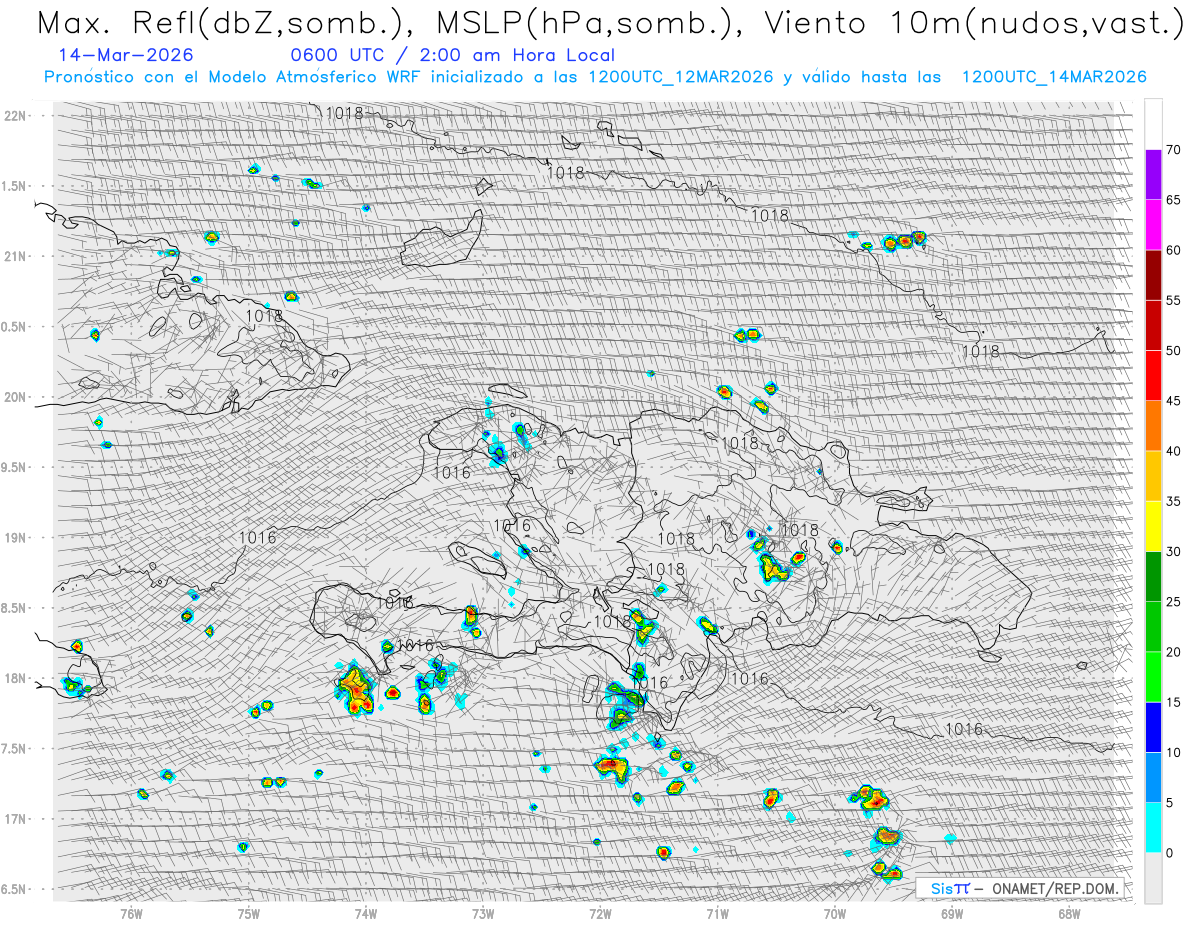Click the '8.5N' latitude label

pos(15,608)
